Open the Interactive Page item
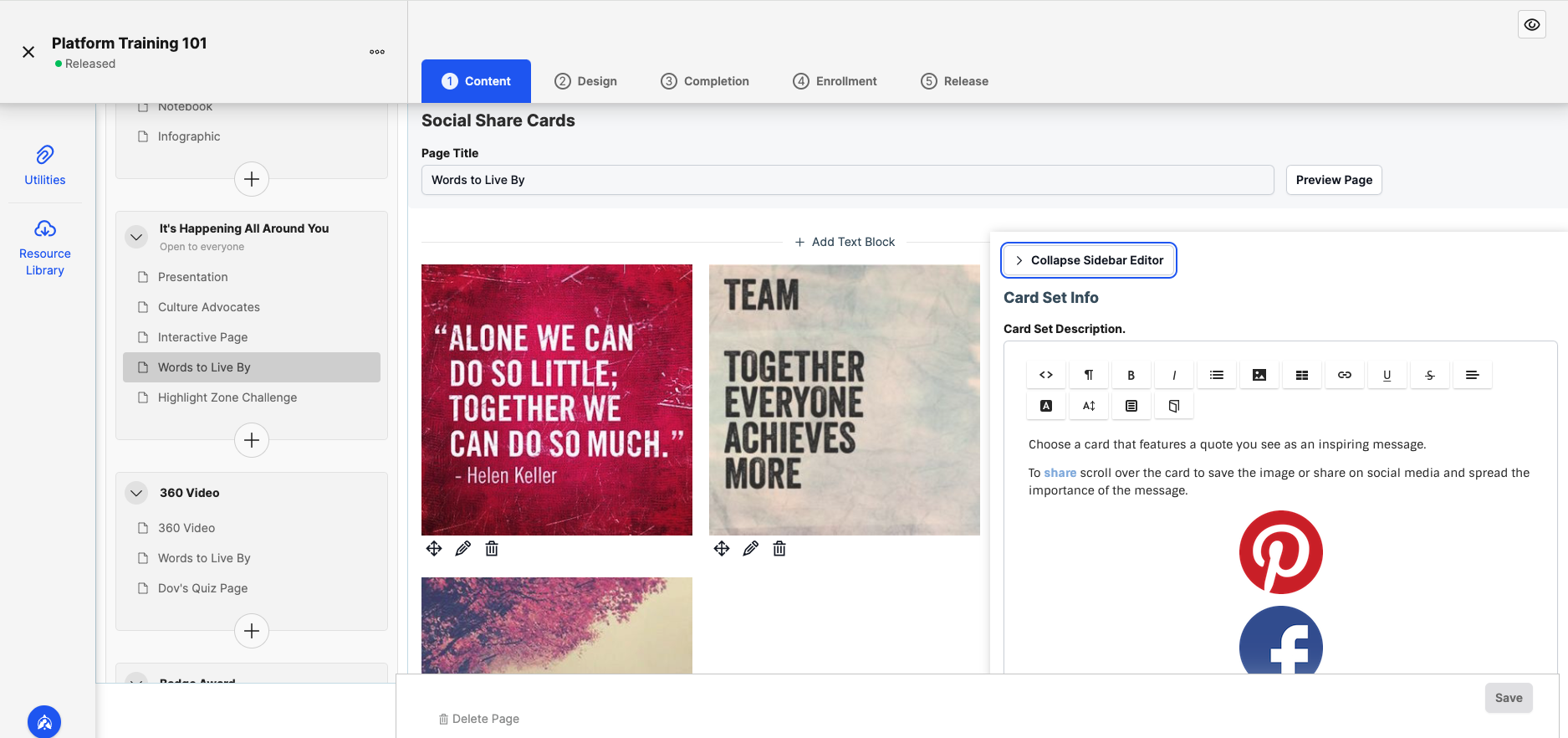The height and width of the screenshot is (738, 1568). coord(252,337)
